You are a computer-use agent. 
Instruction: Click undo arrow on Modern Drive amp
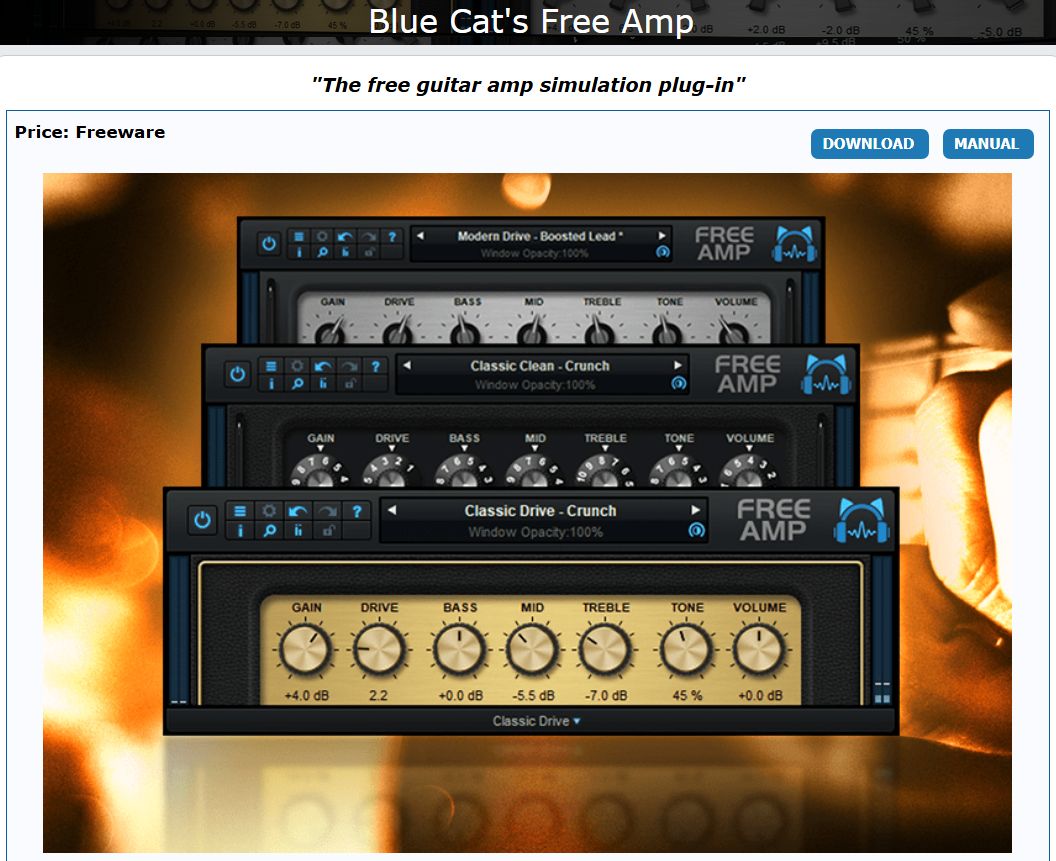[x=345, y=236]
